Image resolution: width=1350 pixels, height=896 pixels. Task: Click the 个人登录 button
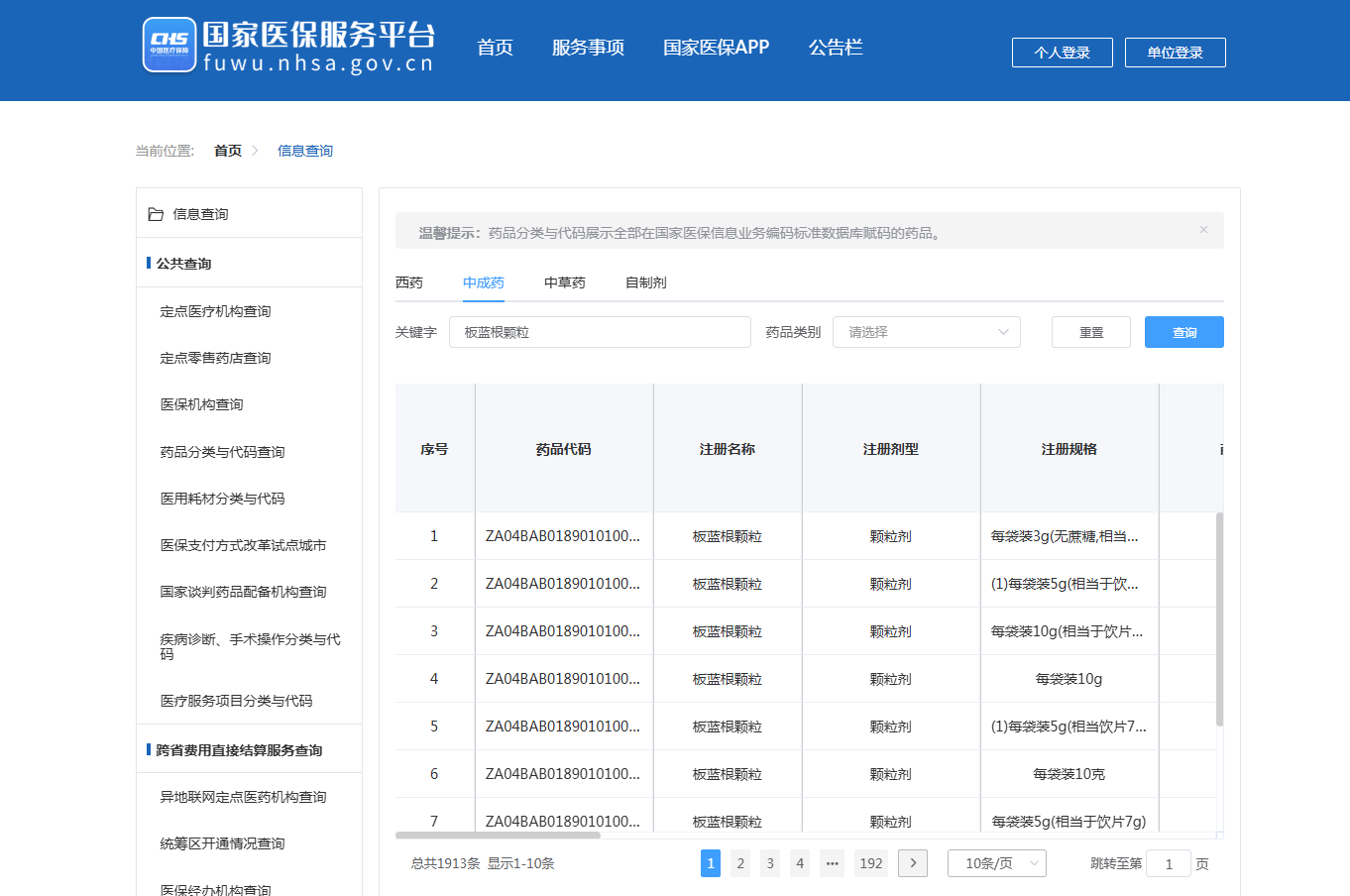[x=1062, y=53]
